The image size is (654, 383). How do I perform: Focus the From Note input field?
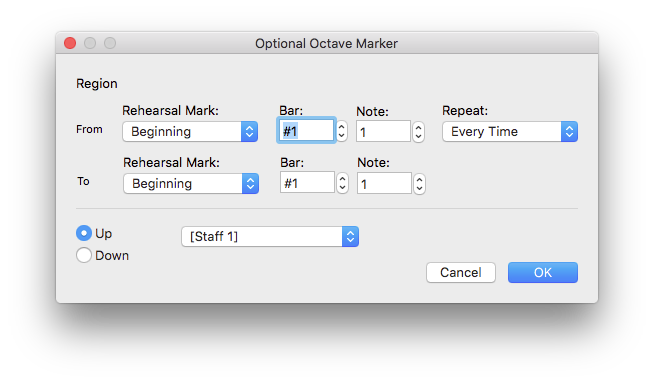pos(383,131)
